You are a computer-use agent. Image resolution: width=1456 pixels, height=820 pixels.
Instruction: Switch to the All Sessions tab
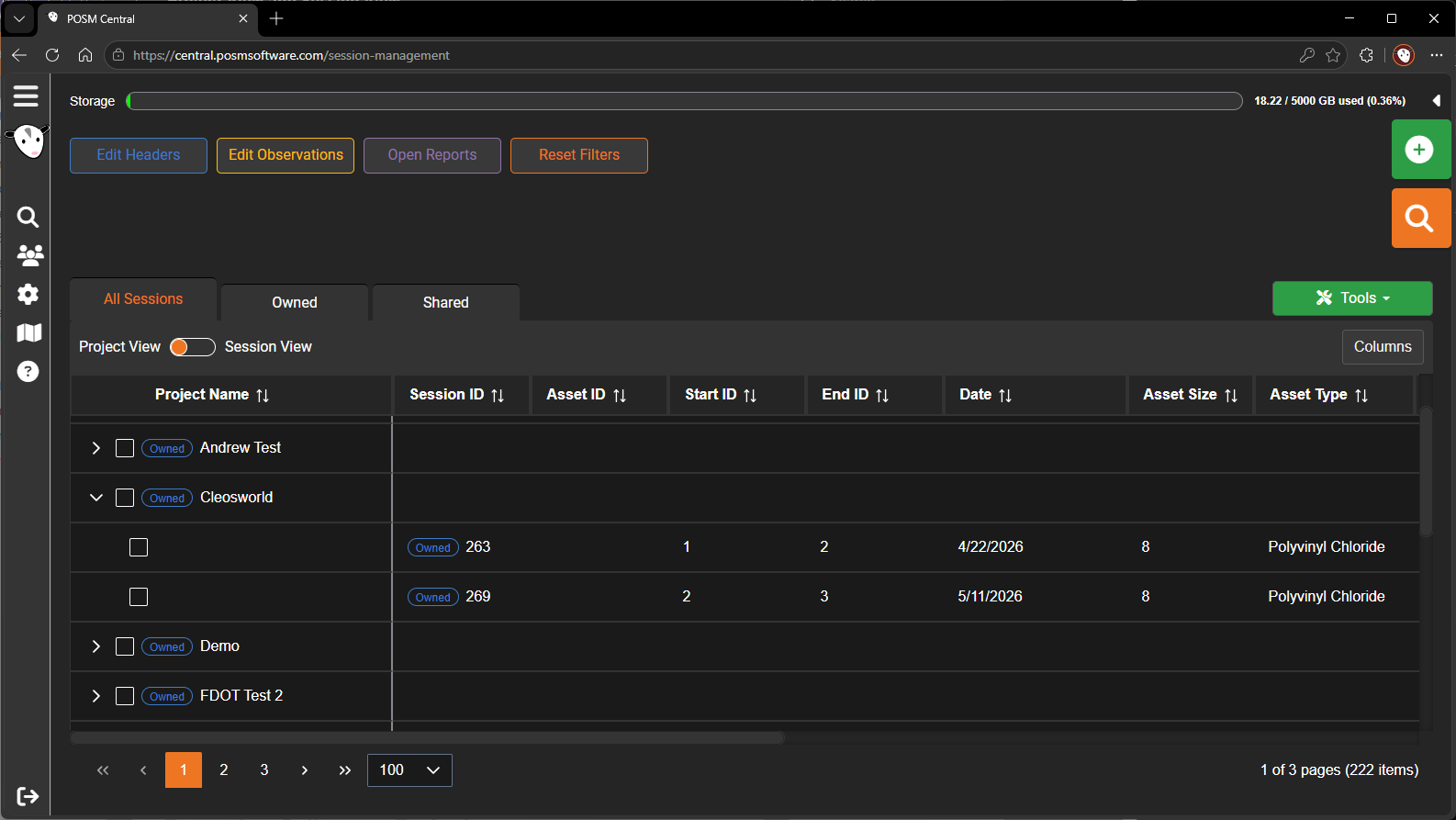tap(143, 299)
